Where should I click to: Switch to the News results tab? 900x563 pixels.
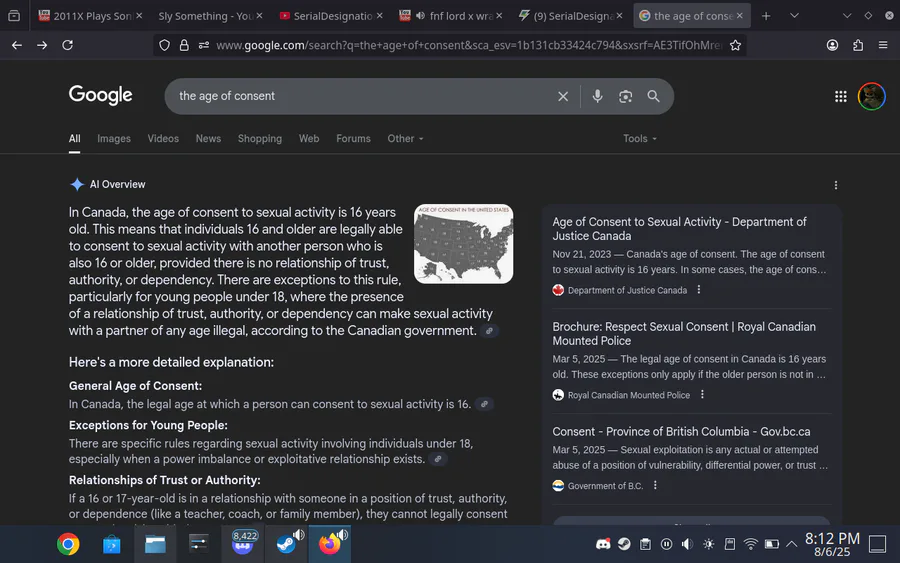[208, 139]
